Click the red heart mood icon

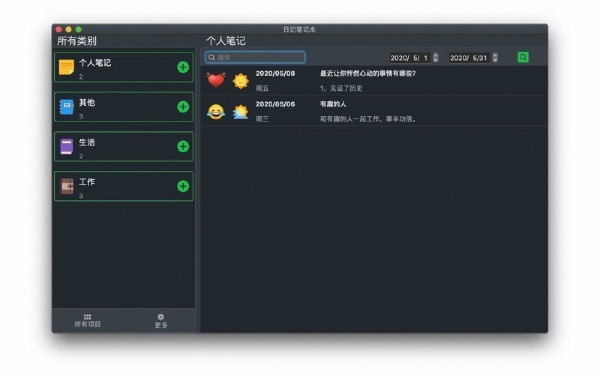point(216,80)
